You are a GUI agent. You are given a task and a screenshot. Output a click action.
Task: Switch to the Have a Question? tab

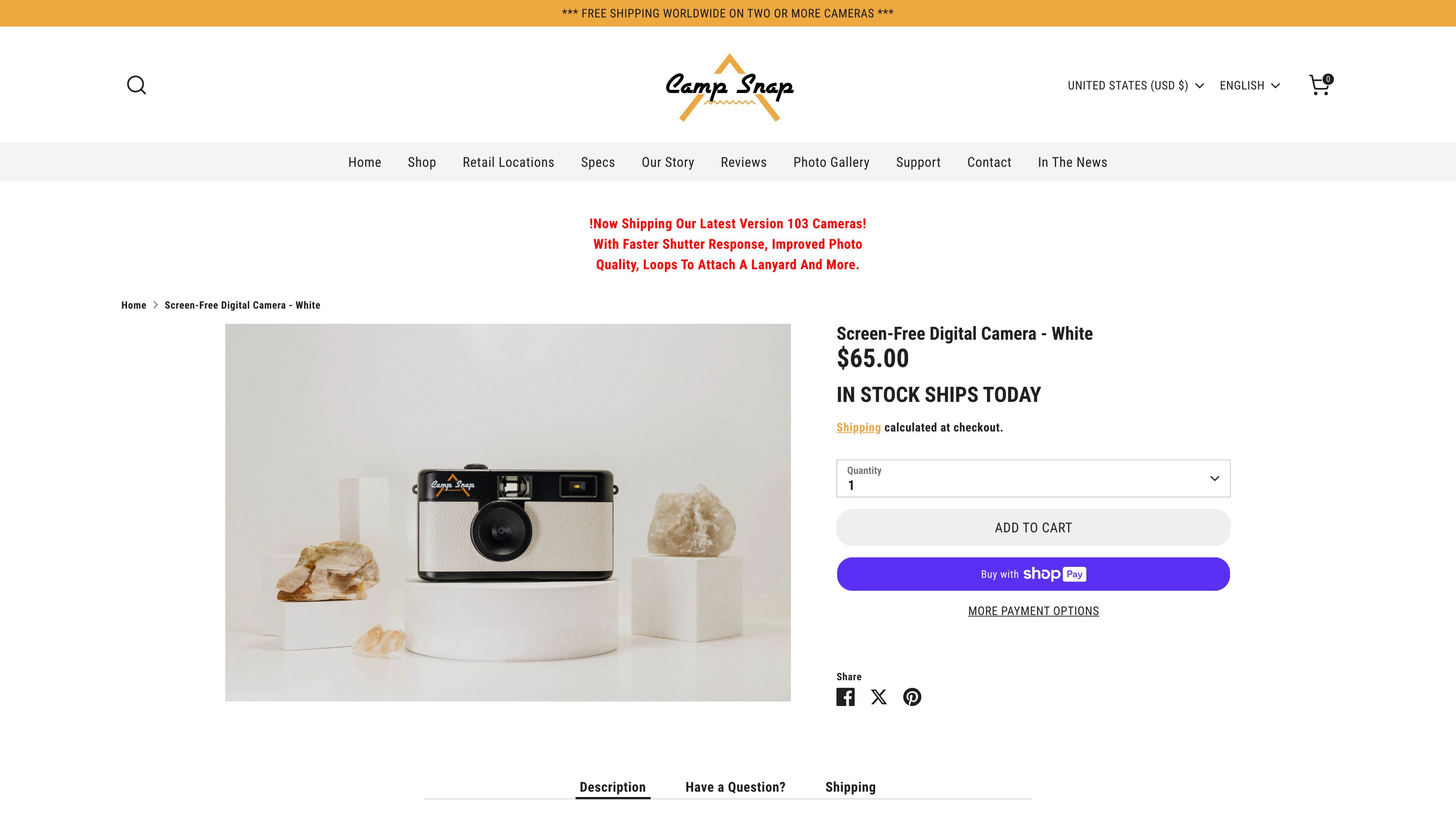(735, 787)
